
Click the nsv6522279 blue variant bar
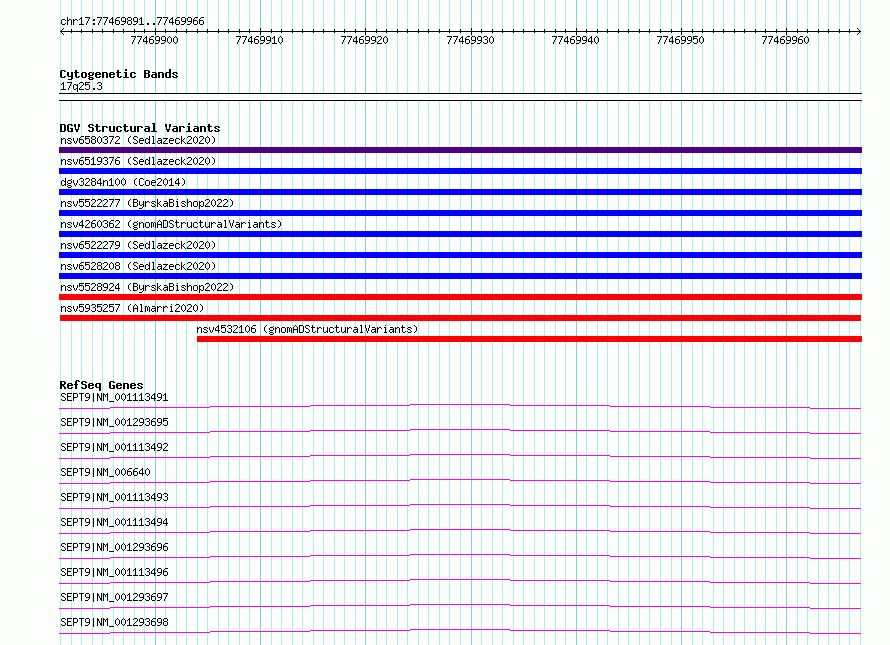460,255
